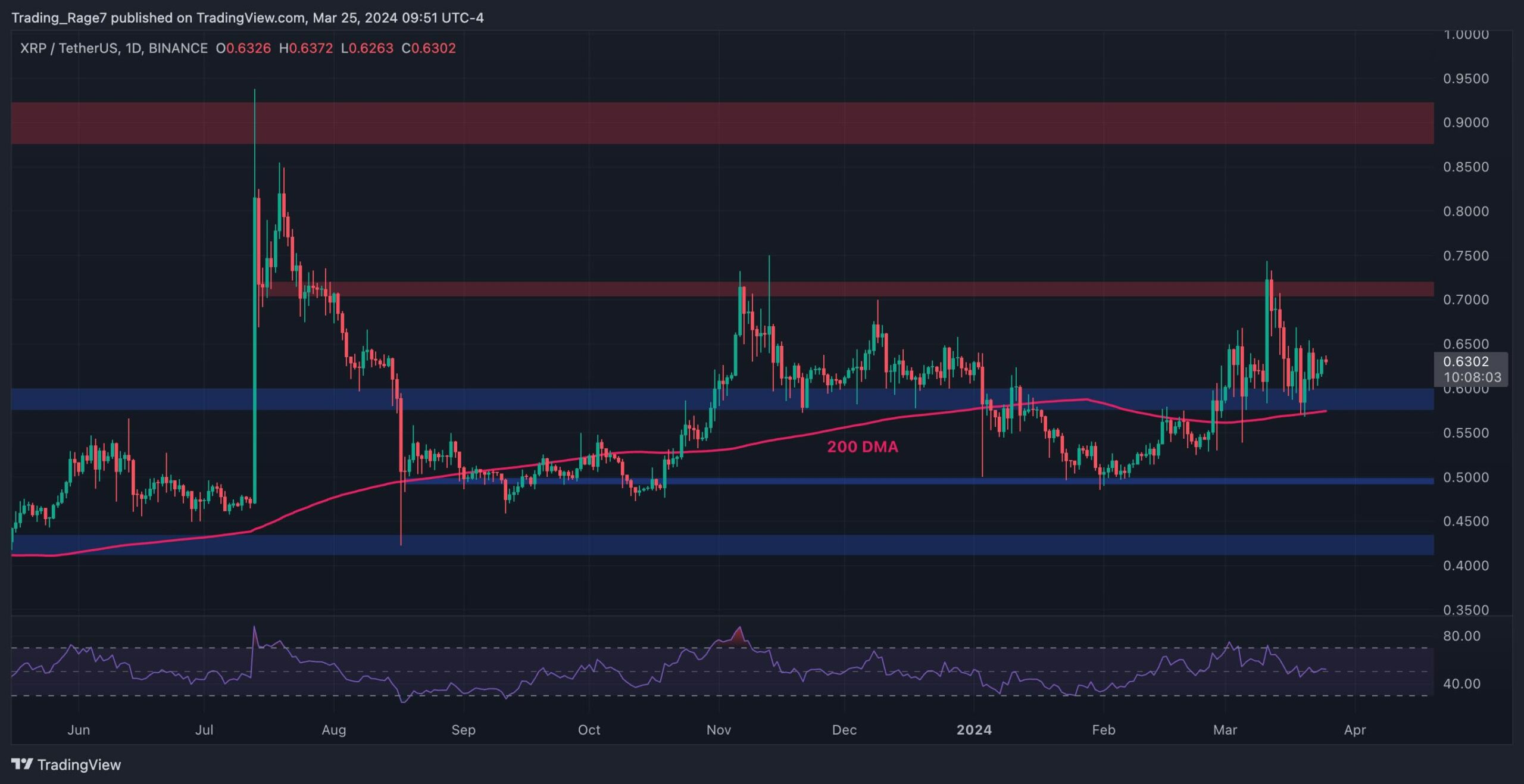This screenshot has width=1524, height=784.
Task: Click the Jun label on time axis
Action: tap(79, 730)
